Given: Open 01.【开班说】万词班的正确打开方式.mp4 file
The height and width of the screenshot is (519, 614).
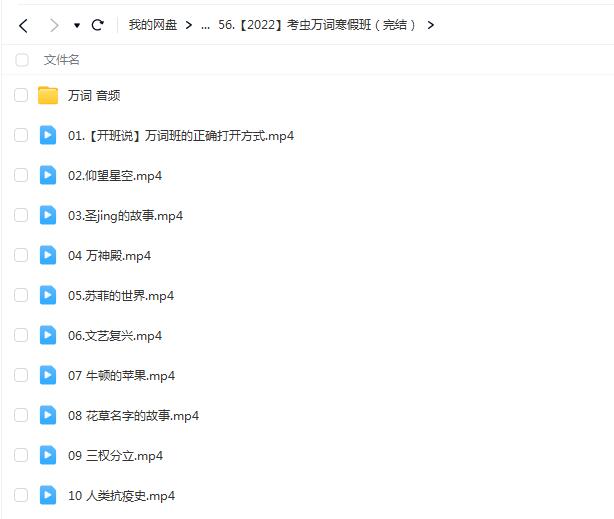Looking at the screenshot, I should coord(181,136).
